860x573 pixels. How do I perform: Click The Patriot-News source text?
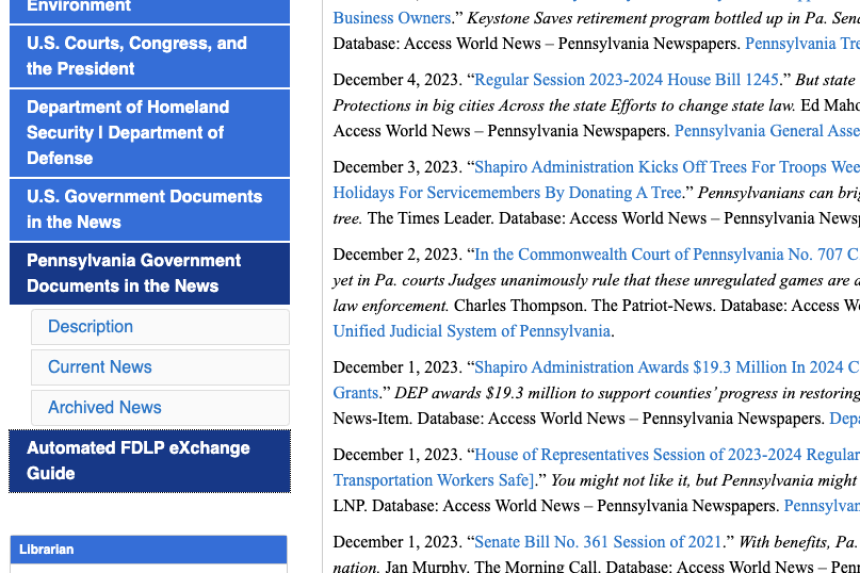click(652, 306)
